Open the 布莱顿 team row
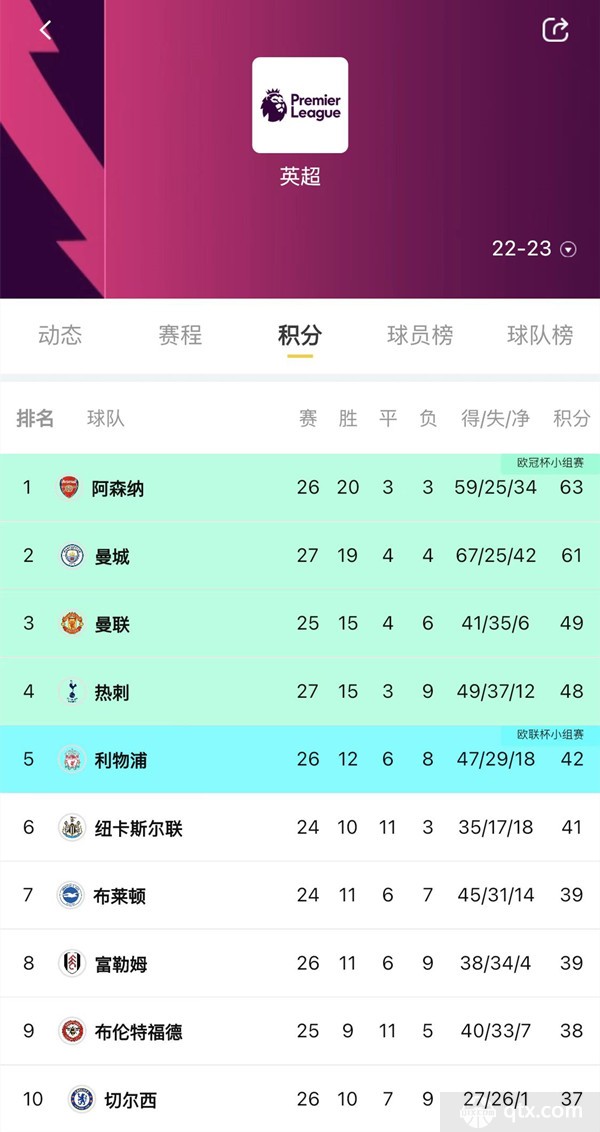The image size is (600, 1132). pyautogui.click(x=300, y=895)
